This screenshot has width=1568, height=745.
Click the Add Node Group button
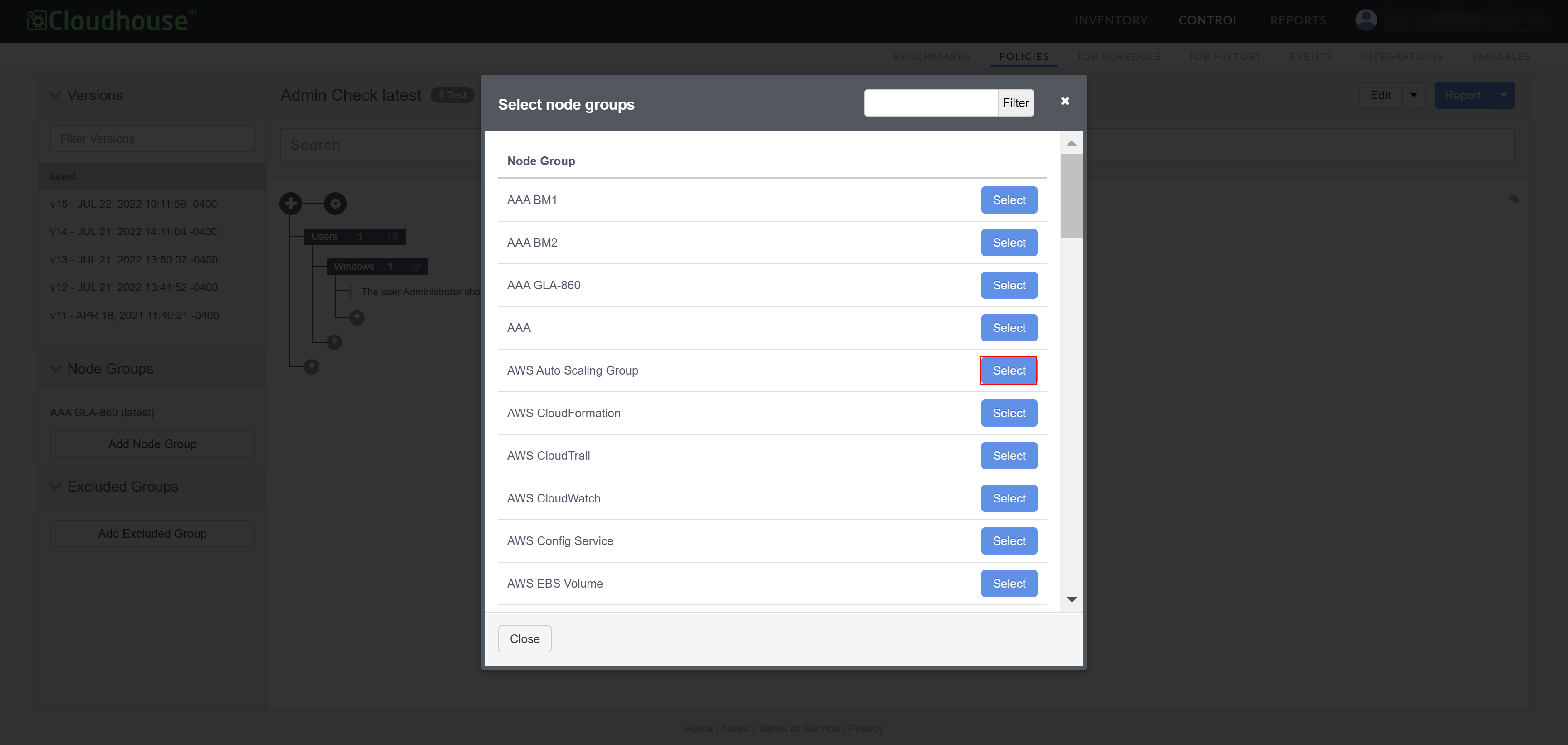152,444
